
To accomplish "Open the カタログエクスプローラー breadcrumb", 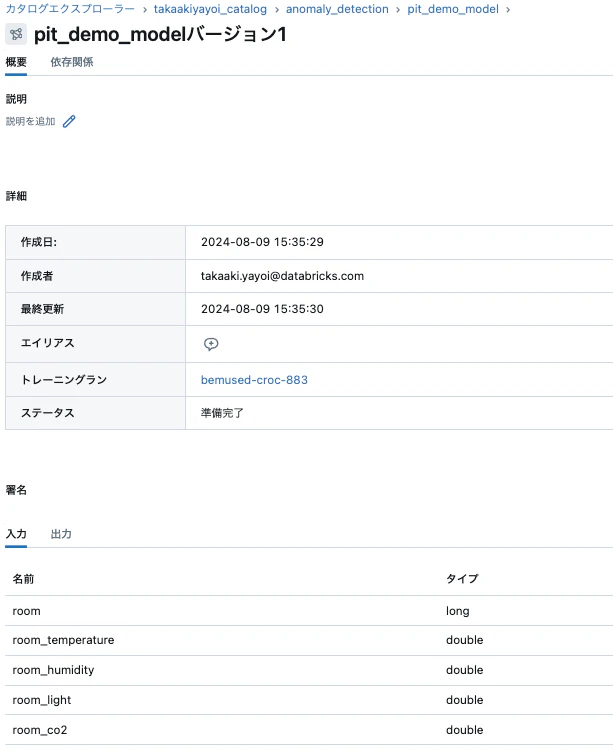I will [70, 9].
